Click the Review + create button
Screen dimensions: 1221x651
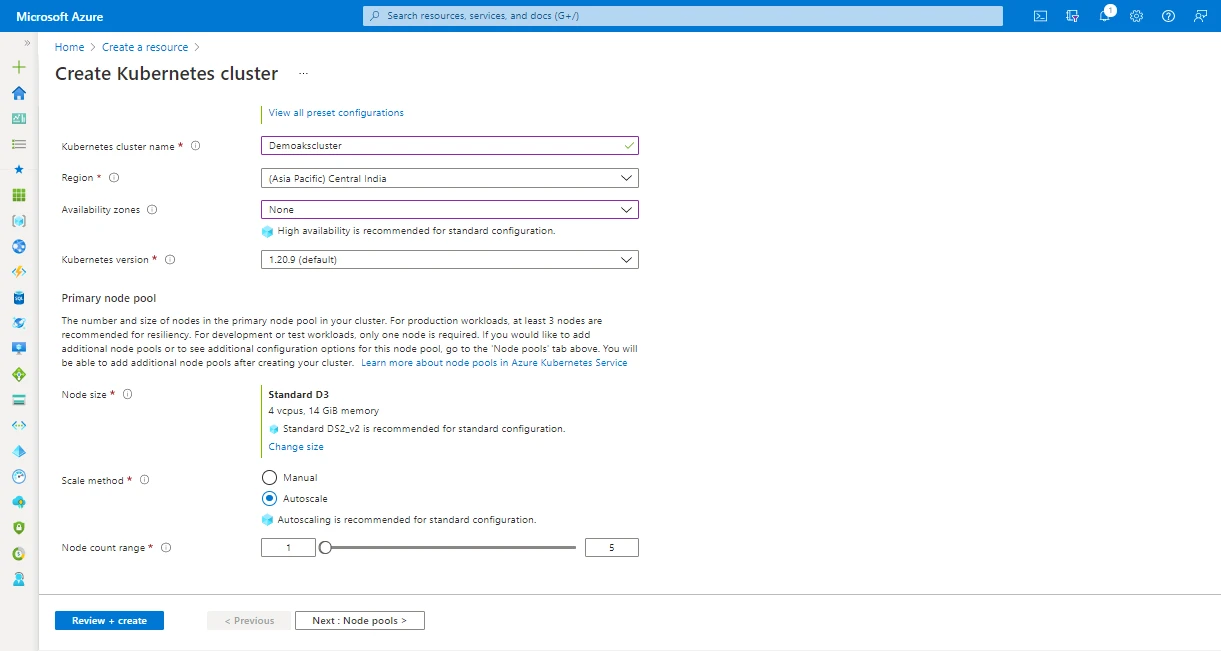(109, 620)
